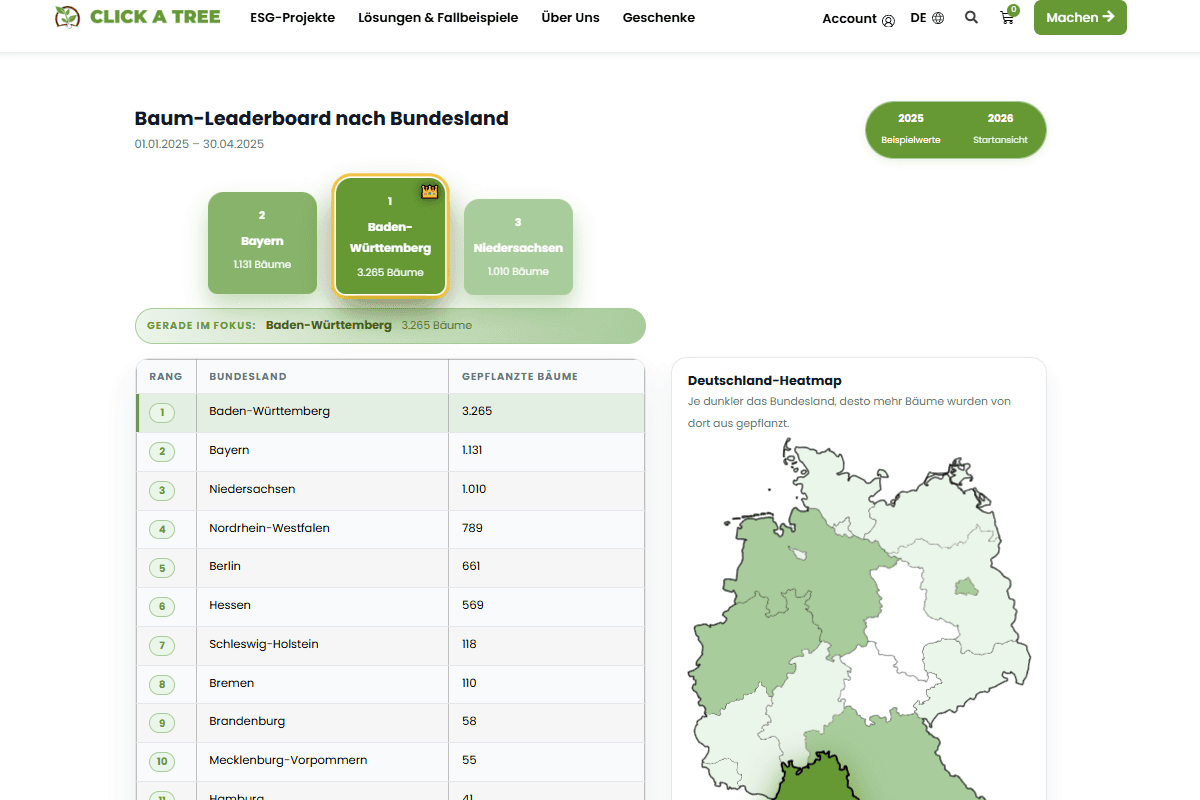Focus the Bayern card in the podium
Screen dimensions: 1200x800
[262, 243]
